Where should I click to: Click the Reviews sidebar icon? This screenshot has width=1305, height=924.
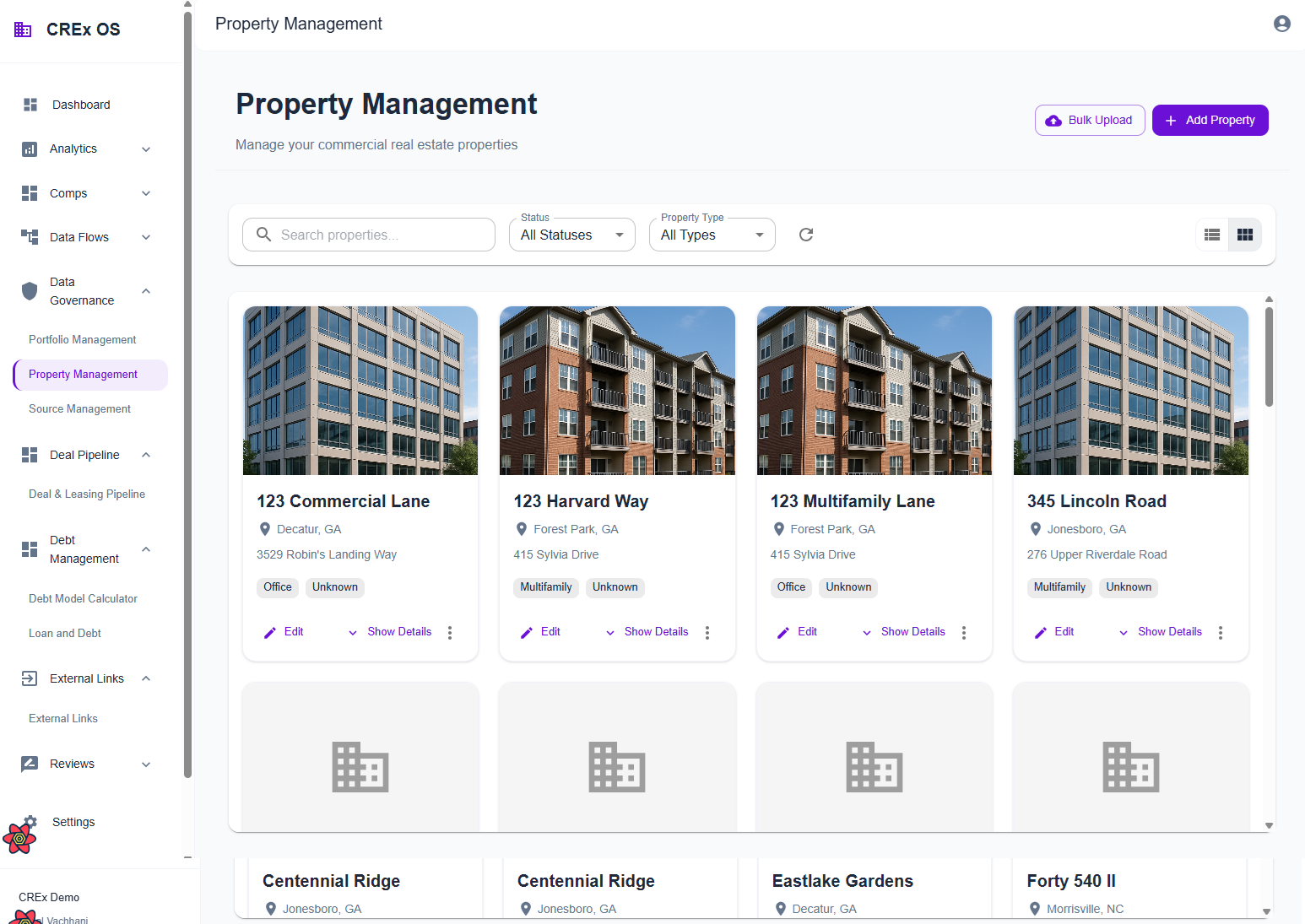click(30, 763)
